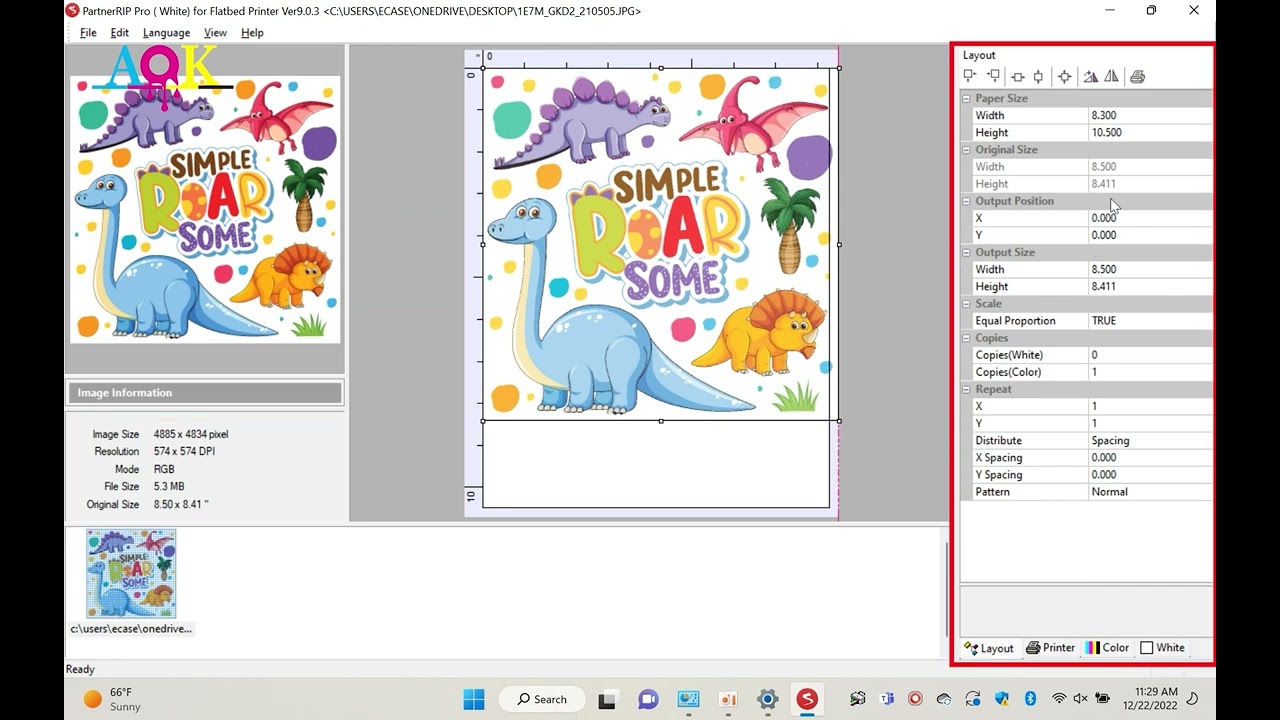Click the print icon in Layout toolbar
This screenshot has width=1280, height=720.
click(x=1137, y=77)
